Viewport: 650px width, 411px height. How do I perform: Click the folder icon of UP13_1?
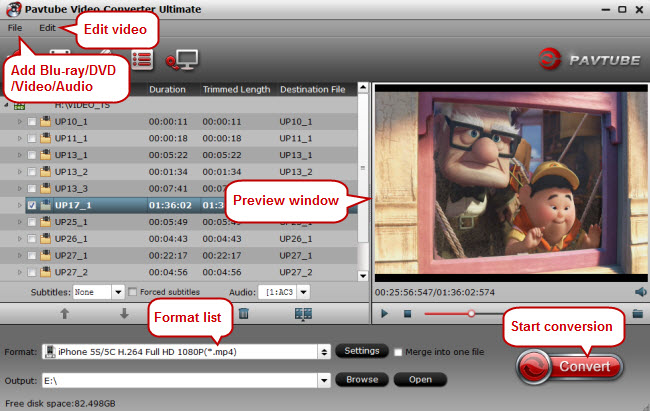45,155
